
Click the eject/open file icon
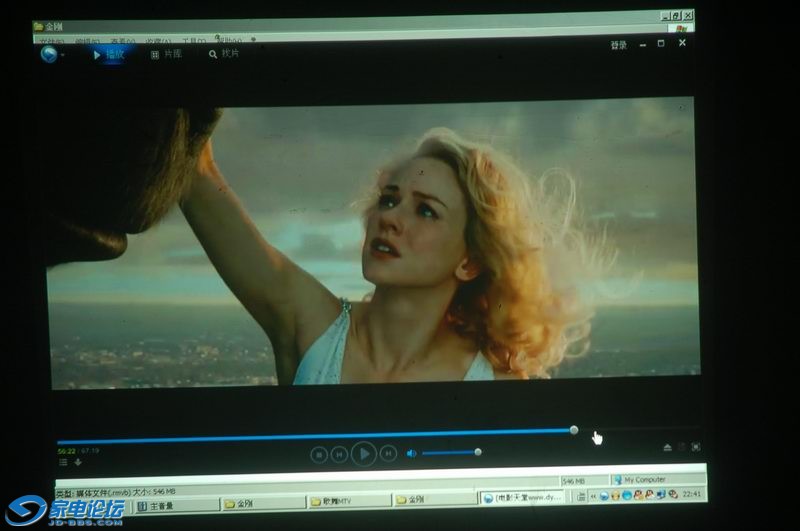pyautogui.click(x=667, y=447)
